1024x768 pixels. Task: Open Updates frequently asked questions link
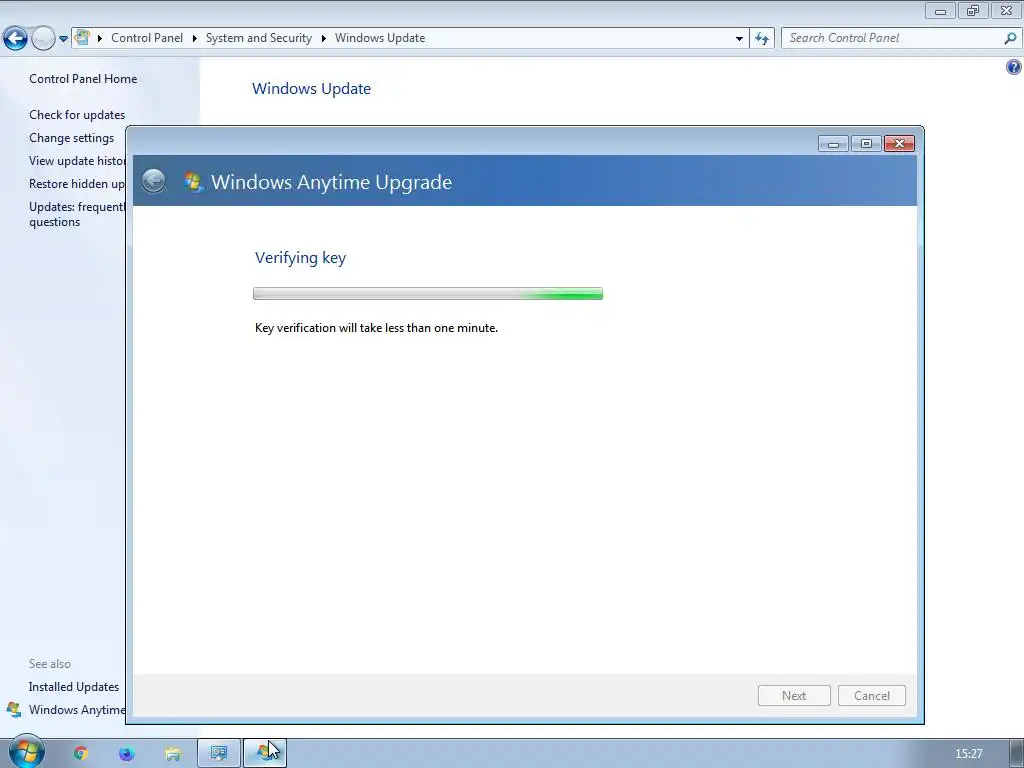point(77,214)
